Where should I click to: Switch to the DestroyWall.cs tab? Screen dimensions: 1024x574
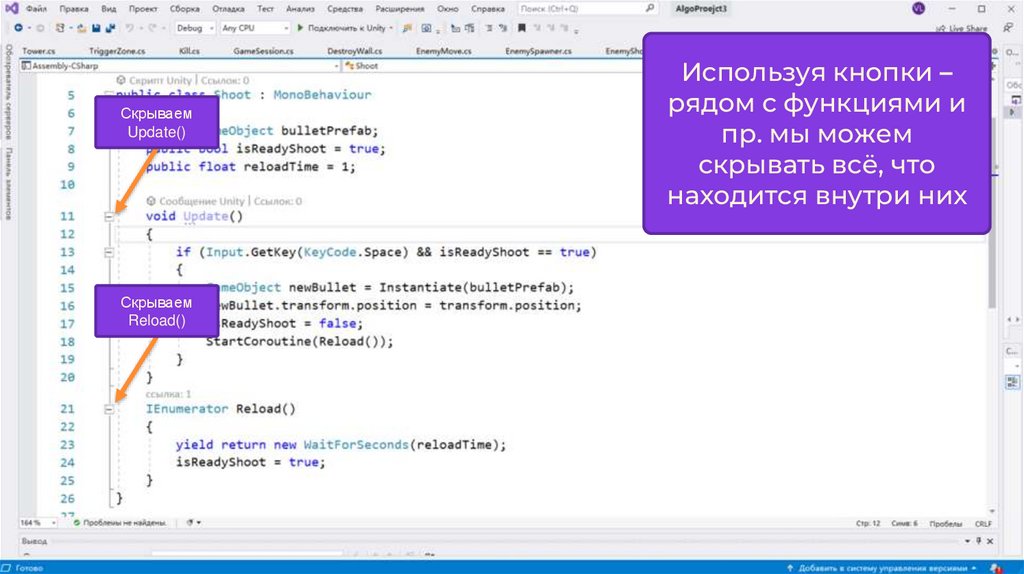tap(355, 51)
